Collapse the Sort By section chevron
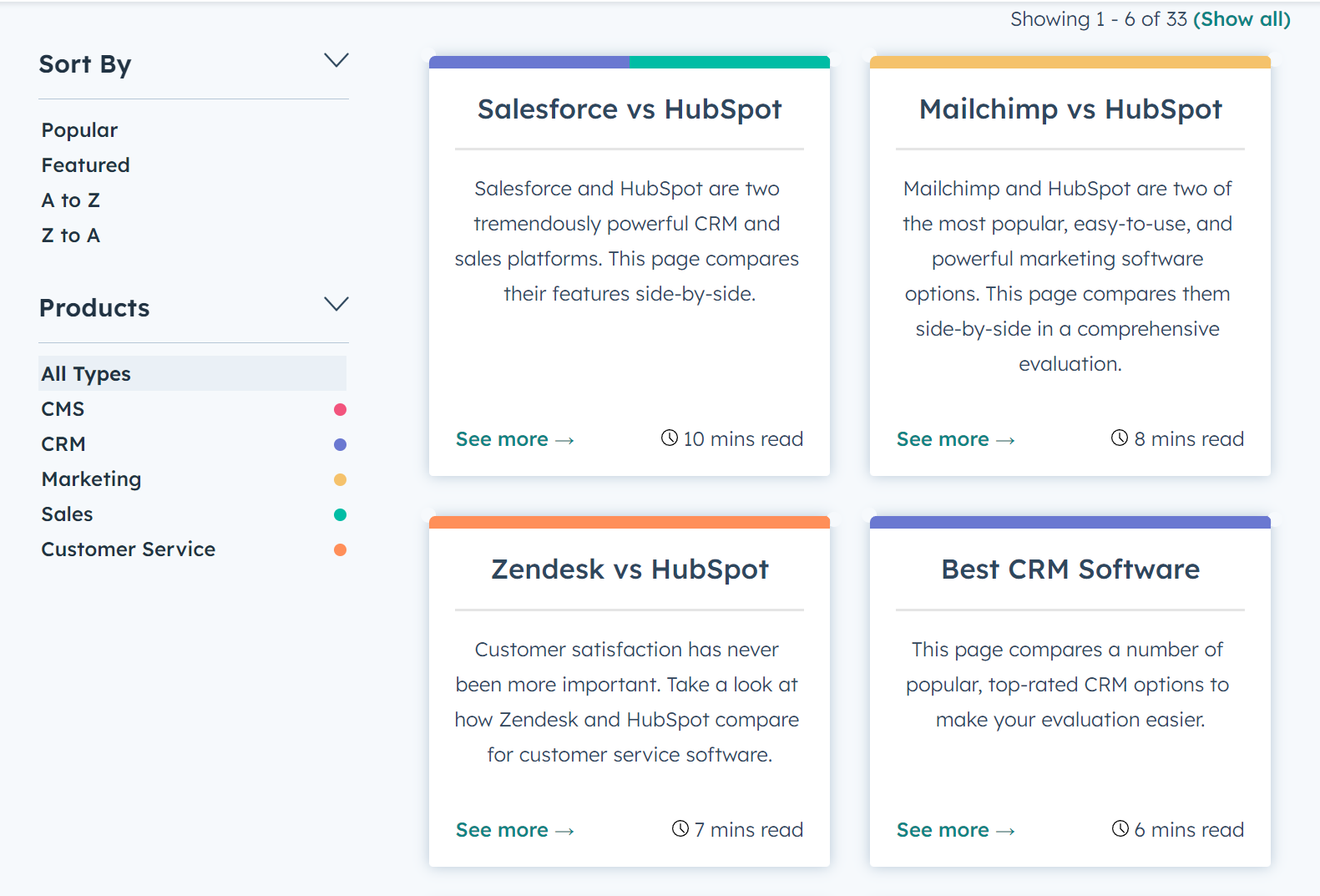 [336, 60]
